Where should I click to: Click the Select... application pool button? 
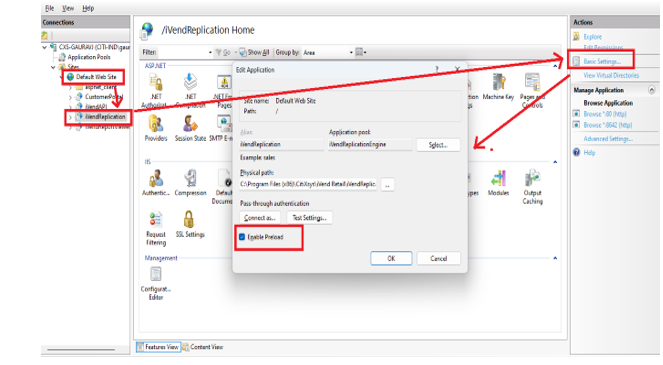click(438, 145)
